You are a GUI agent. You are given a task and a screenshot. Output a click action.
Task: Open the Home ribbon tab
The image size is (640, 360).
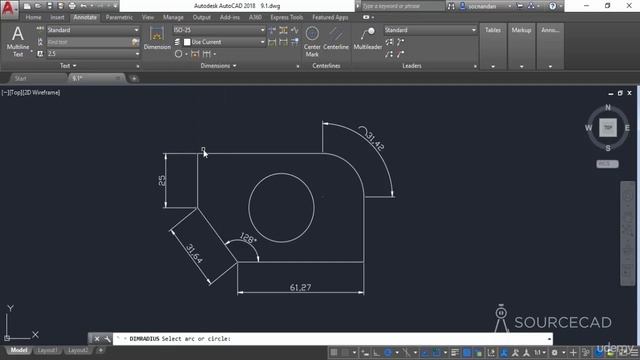[x=33, y=17]
